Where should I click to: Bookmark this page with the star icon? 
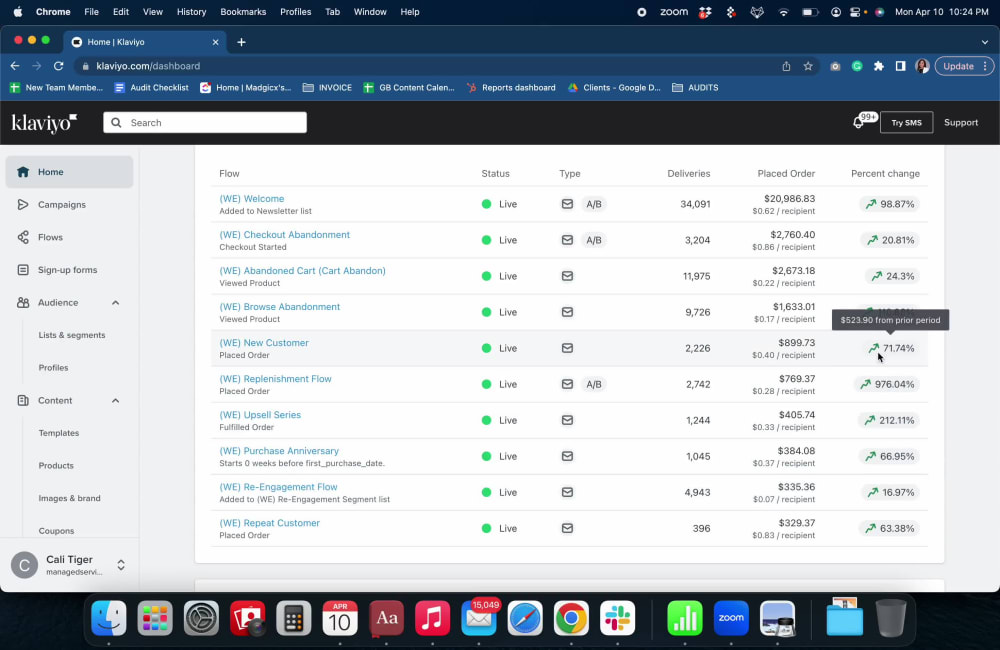[808, 66]
